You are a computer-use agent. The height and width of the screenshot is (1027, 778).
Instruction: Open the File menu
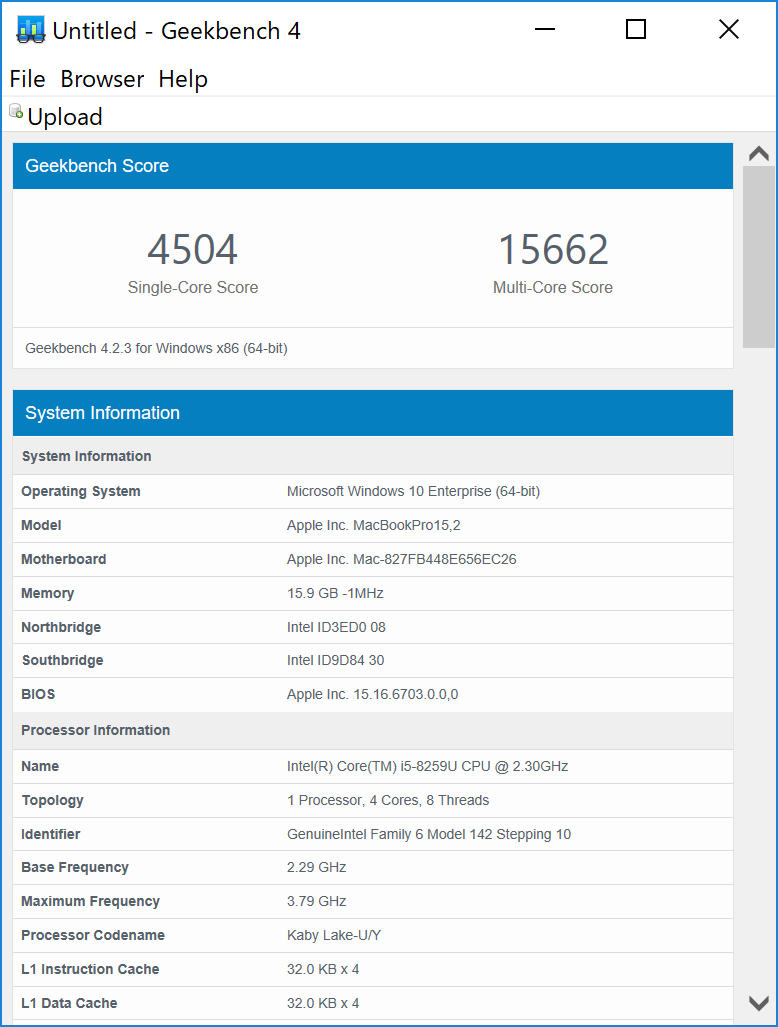(28, 79)
